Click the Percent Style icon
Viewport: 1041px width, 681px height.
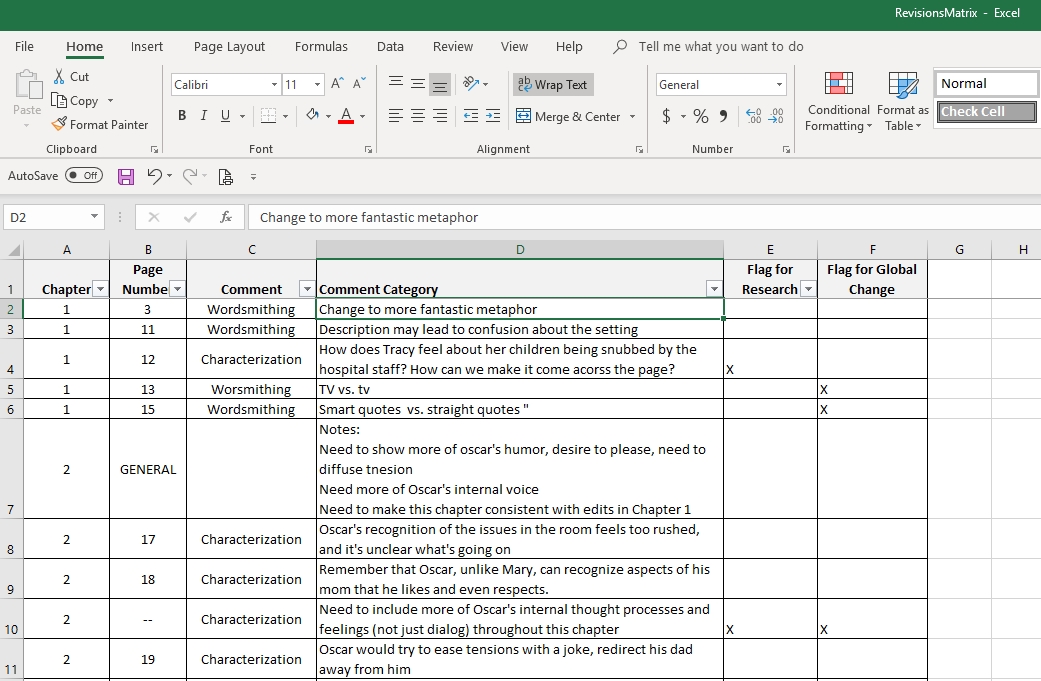[x=700, y=116]
